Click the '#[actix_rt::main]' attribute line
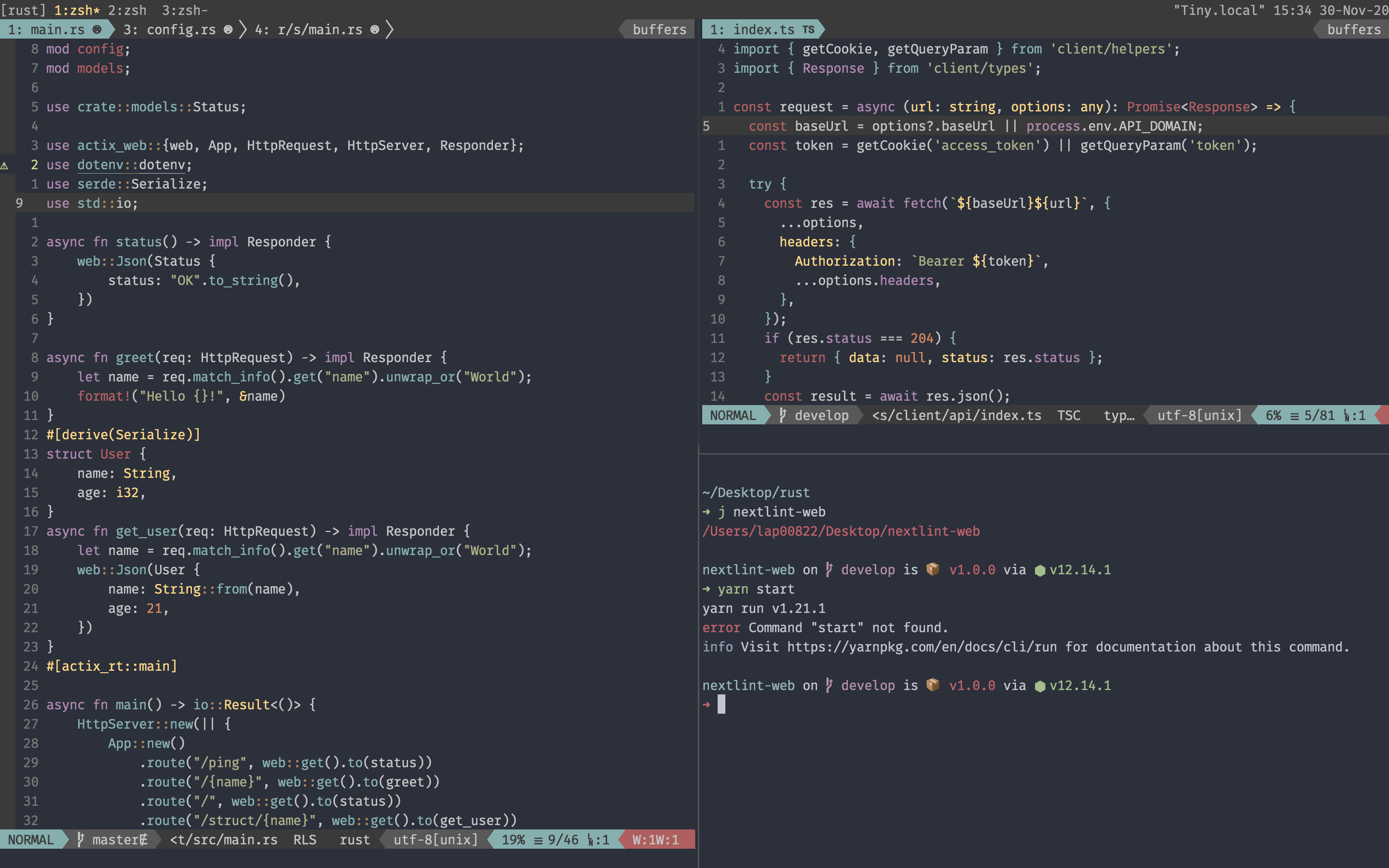This screenshot has height=868, width=1389. (x=112, y=666)
